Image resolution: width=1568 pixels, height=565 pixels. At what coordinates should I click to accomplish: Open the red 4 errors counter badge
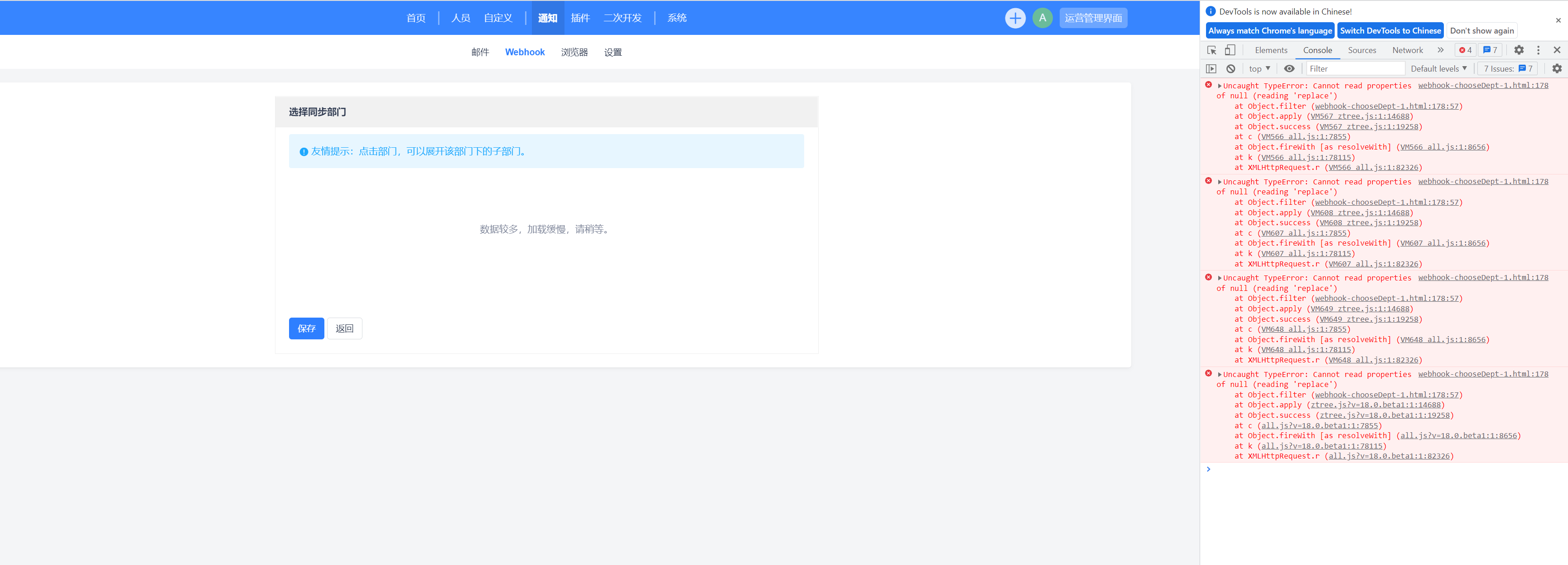coord(1465,50)
